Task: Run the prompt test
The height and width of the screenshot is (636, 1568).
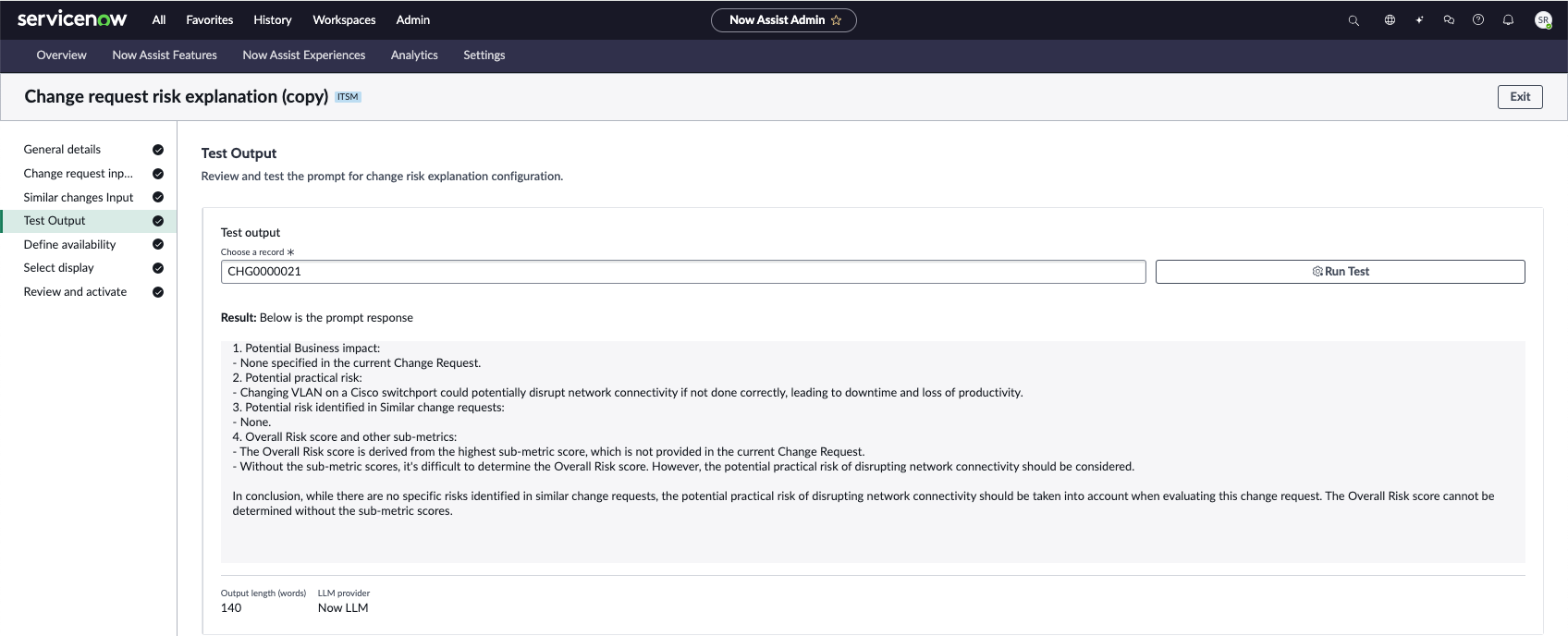Action: [x=1340, y=272]
